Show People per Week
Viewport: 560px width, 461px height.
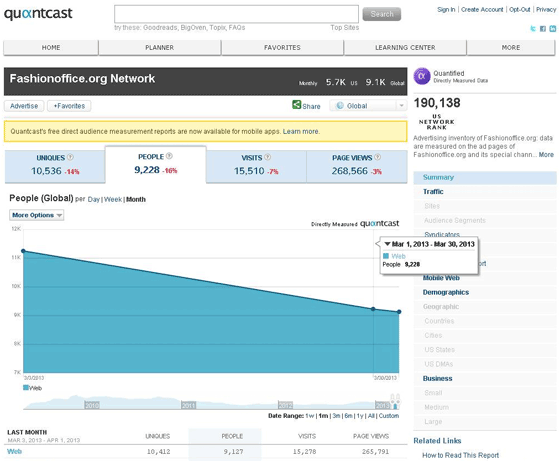coord(113,199)
